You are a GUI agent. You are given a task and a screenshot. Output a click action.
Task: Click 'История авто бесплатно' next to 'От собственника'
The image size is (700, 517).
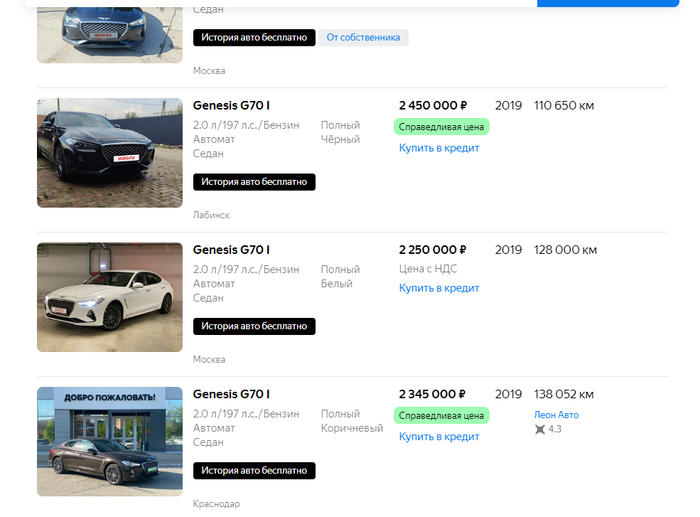pos(254,38)
